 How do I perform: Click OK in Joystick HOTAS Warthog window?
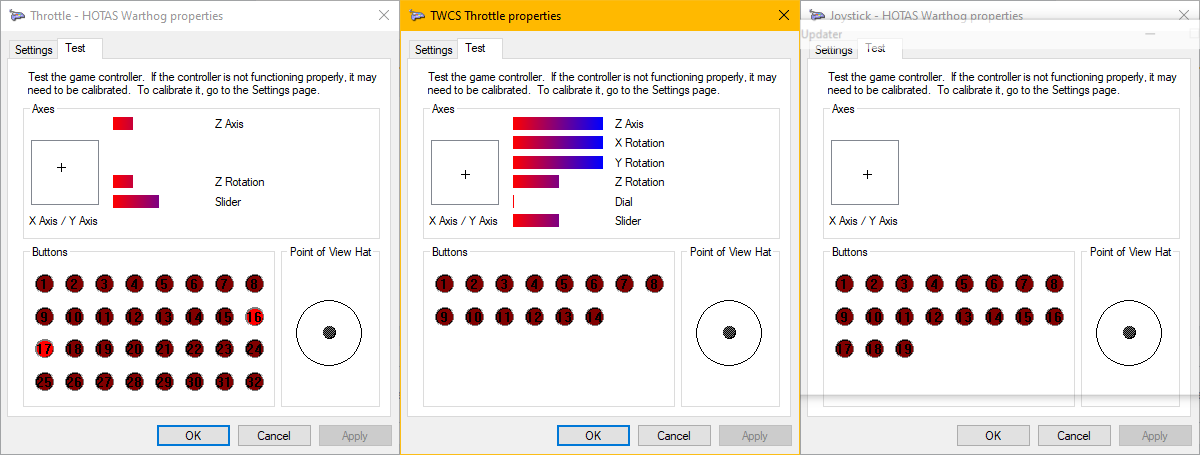pyautogui.click(x=993, y=436)
